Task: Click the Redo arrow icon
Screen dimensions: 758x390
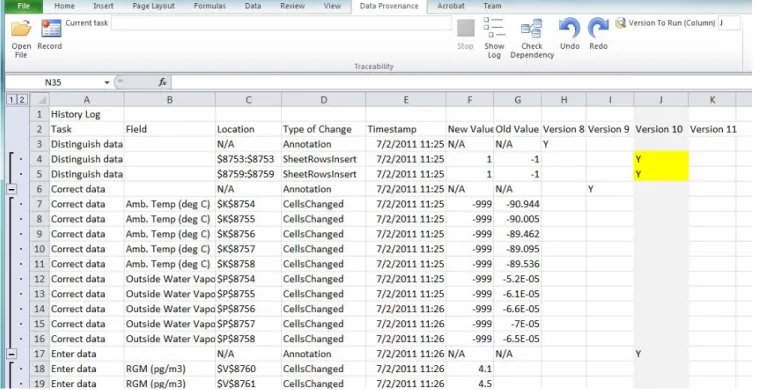Action: point(598,28)
